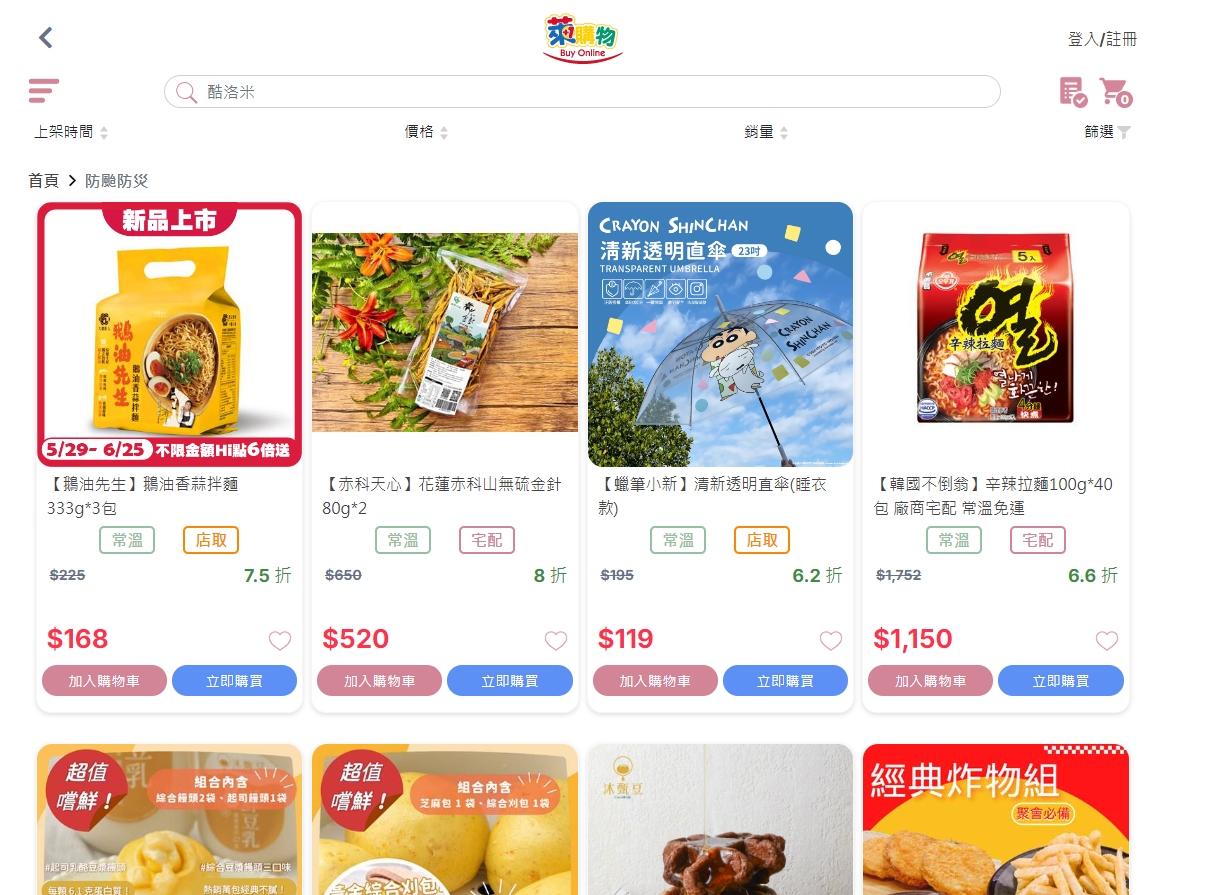Viewport: 1214px width, 895px height.
Task: Go back with the left arrow icon
Action: (45, 38)
